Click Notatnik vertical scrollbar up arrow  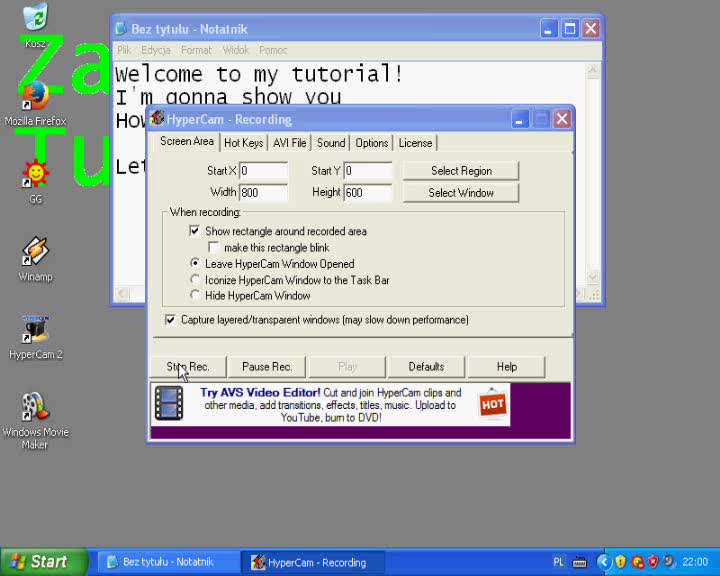(593, 70)
